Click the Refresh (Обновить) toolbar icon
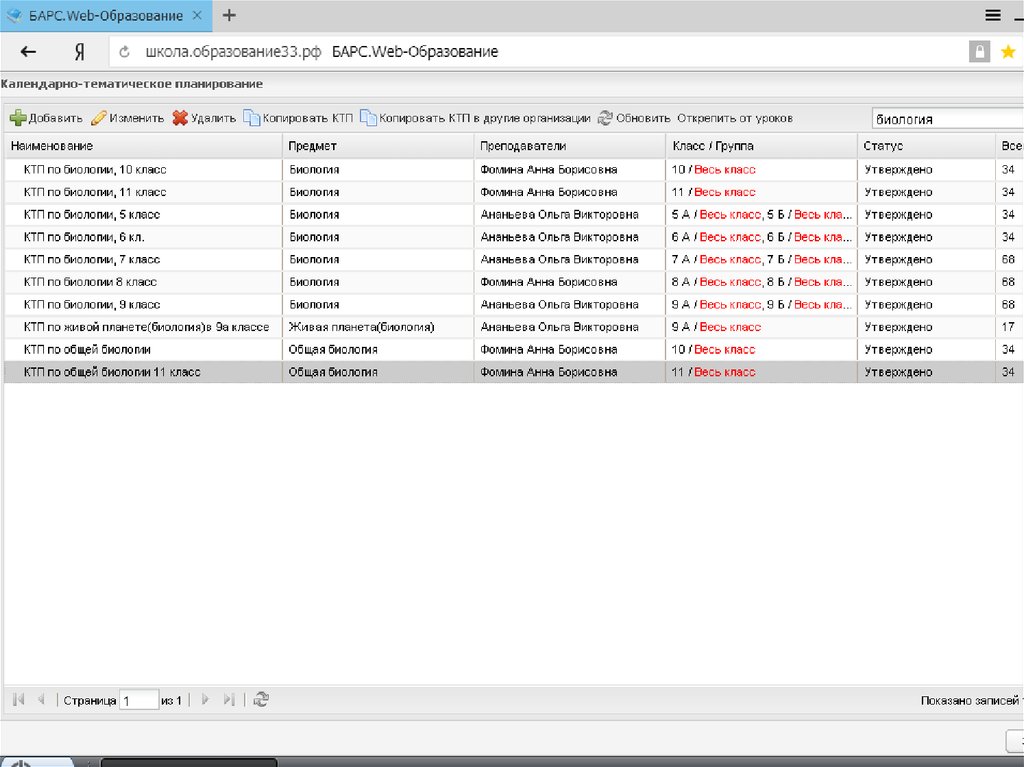This screenshot has height=767, width=1024. coord(605,118)
